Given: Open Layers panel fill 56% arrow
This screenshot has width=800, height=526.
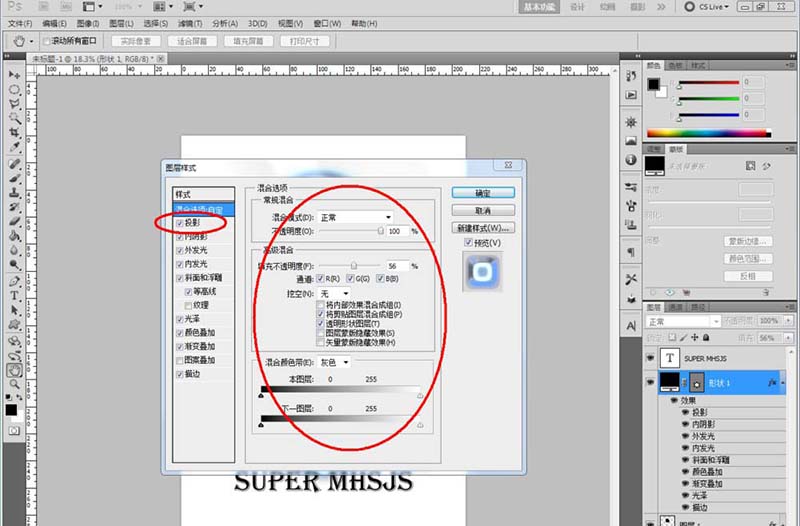Looking at the screenshot, I should pos(789,338).
